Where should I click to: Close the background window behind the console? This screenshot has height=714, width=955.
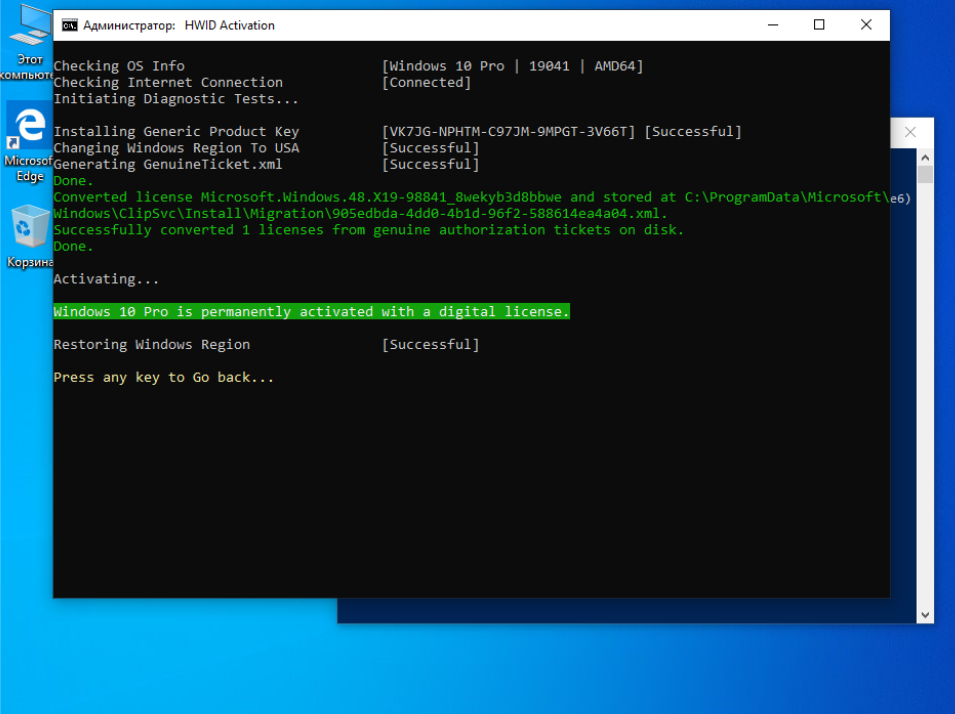pos(910,132)
